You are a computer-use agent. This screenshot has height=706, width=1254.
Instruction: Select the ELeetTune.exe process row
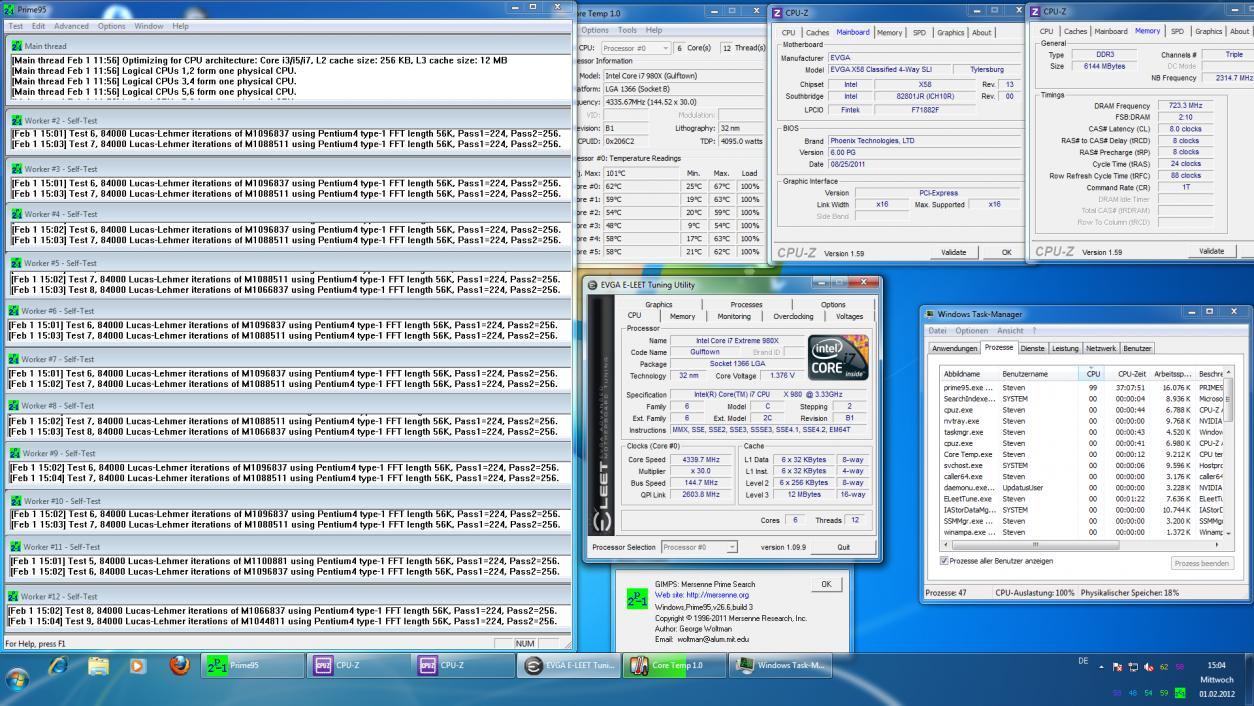pyautogui.click(x=1082, y=499)
